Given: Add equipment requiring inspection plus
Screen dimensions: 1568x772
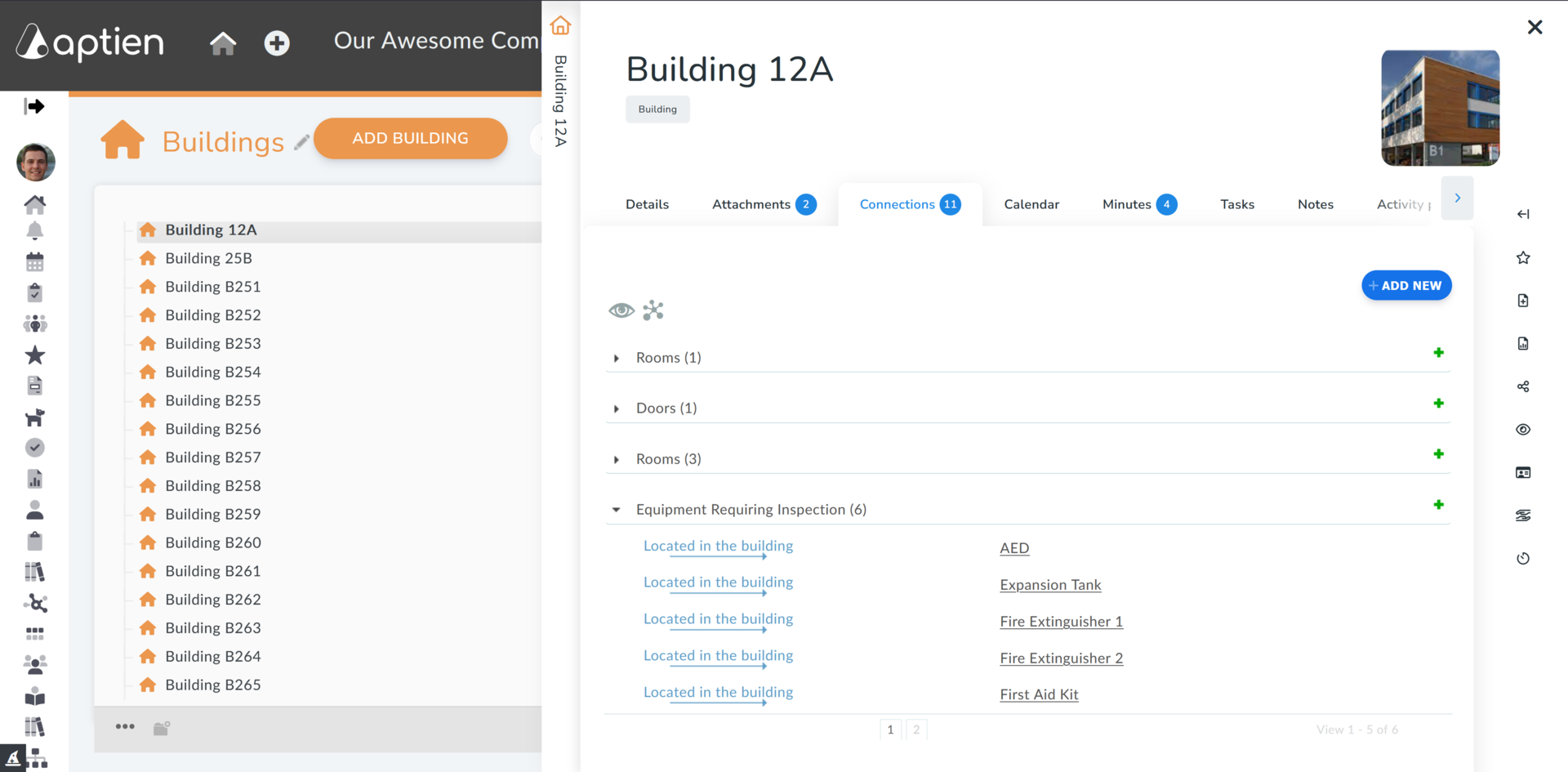Looking at the screenshot, I should (x=1438, y=505).
